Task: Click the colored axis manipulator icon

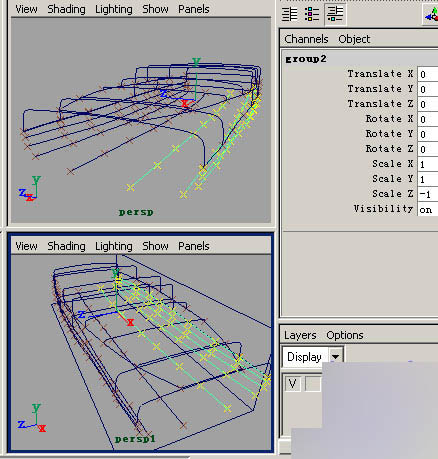Action: point(431,14)
